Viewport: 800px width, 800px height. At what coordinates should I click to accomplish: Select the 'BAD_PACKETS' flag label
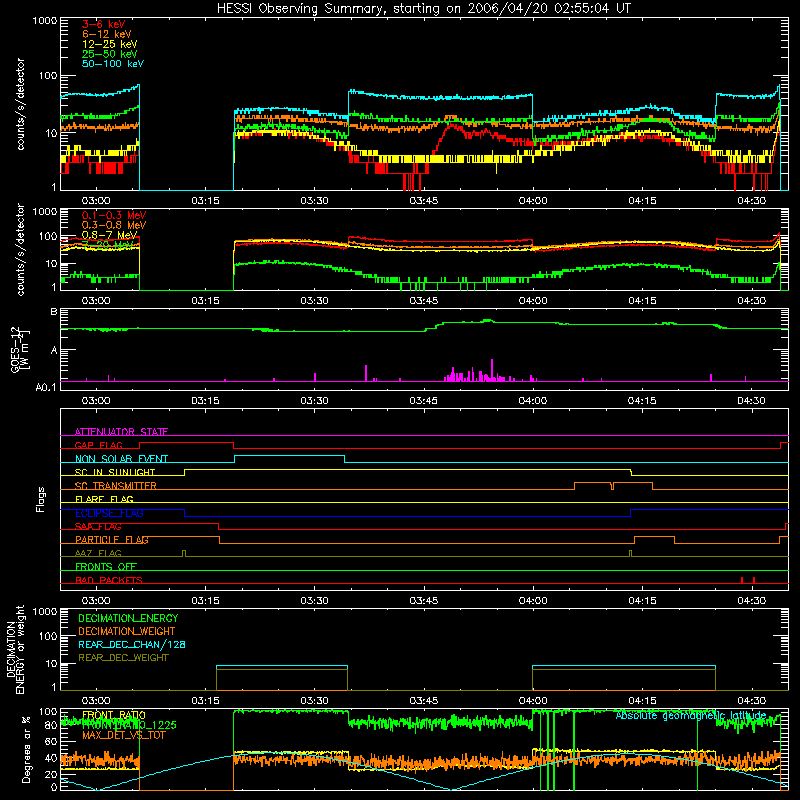point(109,580)
